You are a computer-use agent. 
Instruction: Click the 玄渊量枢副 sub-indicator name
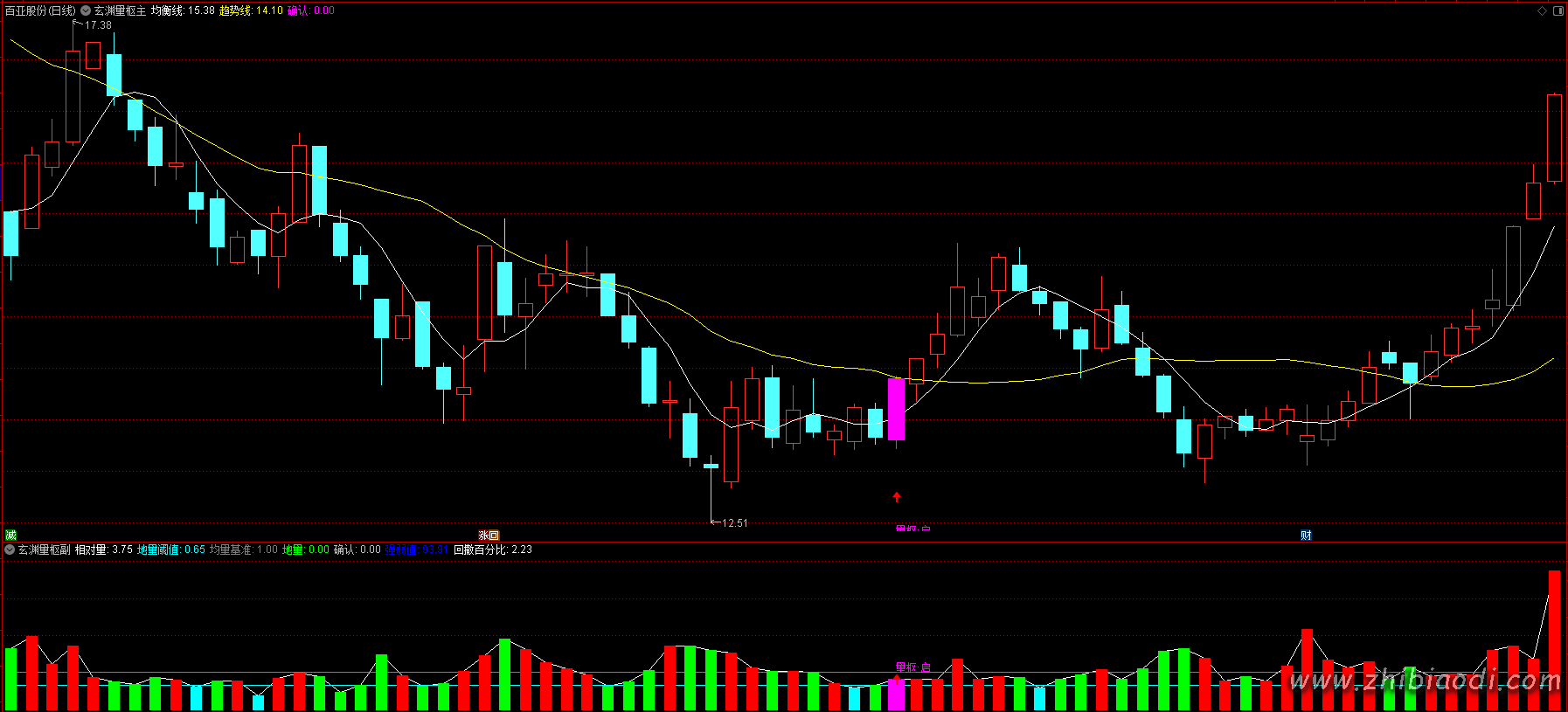[x=45, y=550]
